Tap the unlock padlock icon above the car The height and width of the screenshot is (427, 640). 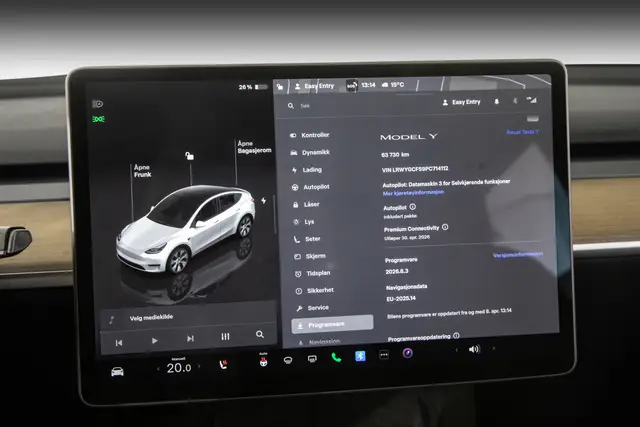[x=189, y=156]
